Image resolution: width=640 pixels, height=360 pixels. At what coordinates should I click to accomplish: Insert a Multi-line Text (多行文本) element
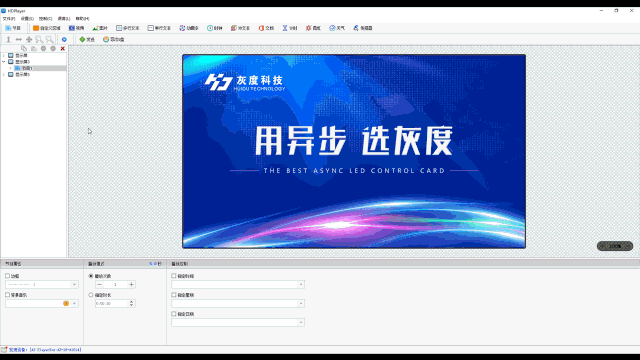[128, 28]
